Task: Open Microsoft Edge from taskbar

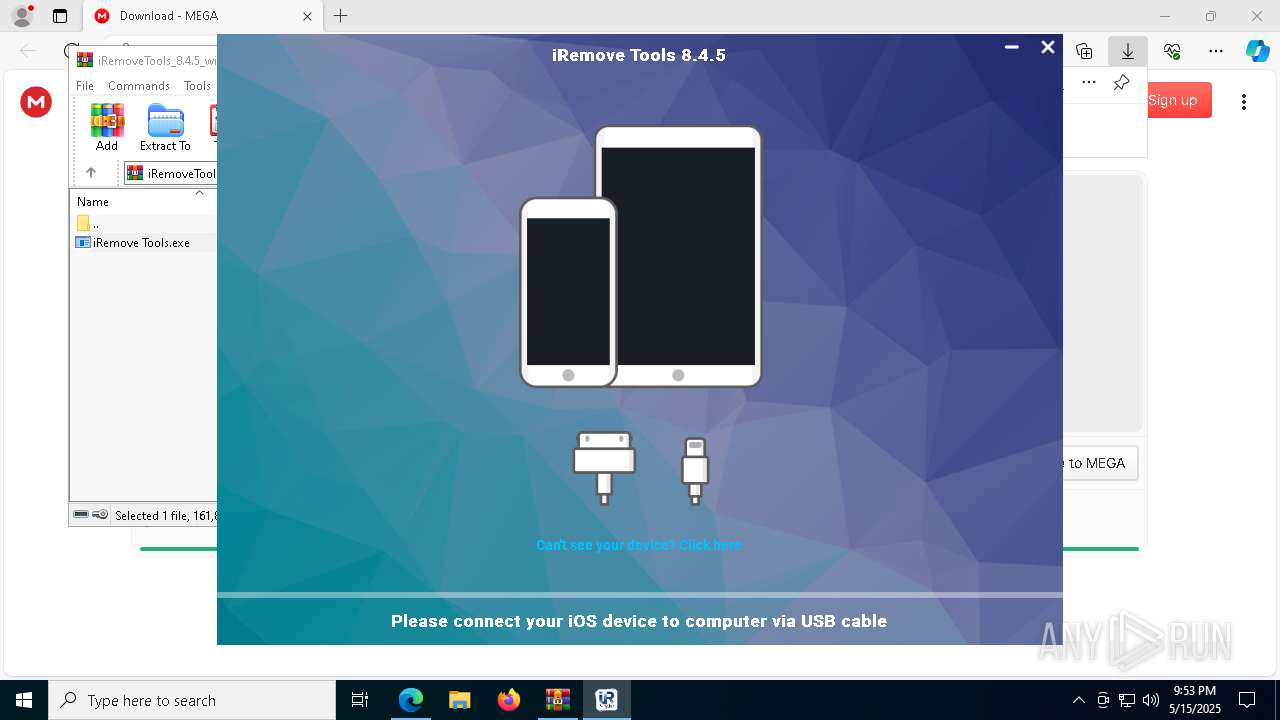Action: pos(411,700)
